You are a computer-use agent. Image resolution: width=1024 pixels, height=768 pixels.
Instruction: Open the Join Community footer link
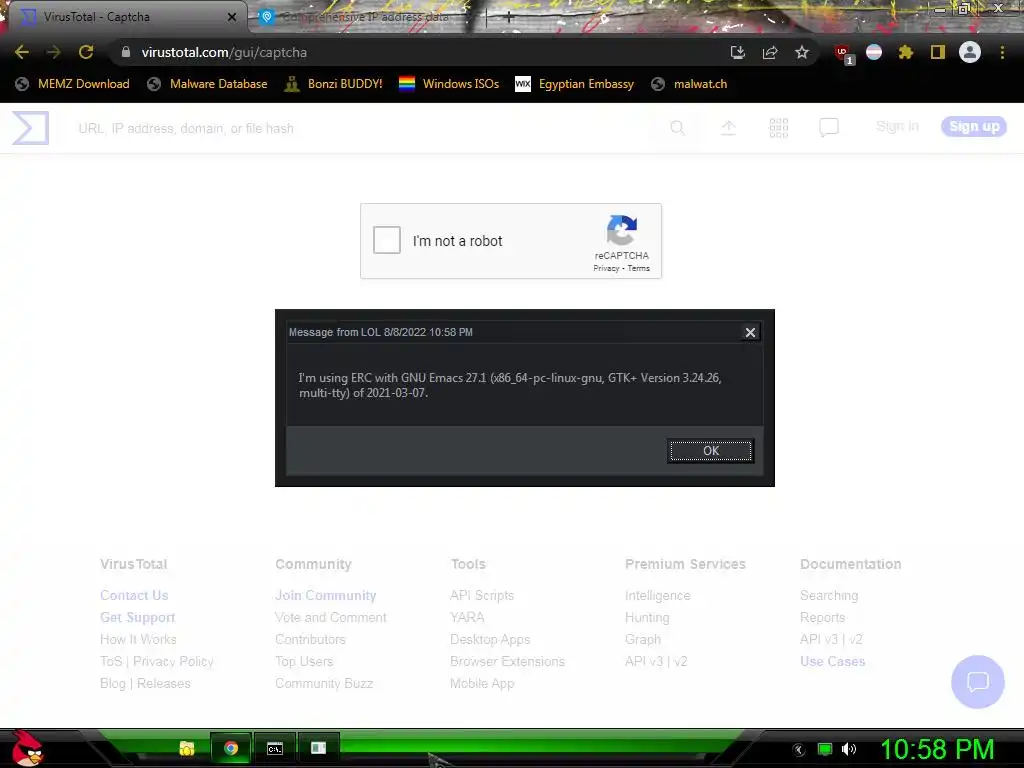325,595
